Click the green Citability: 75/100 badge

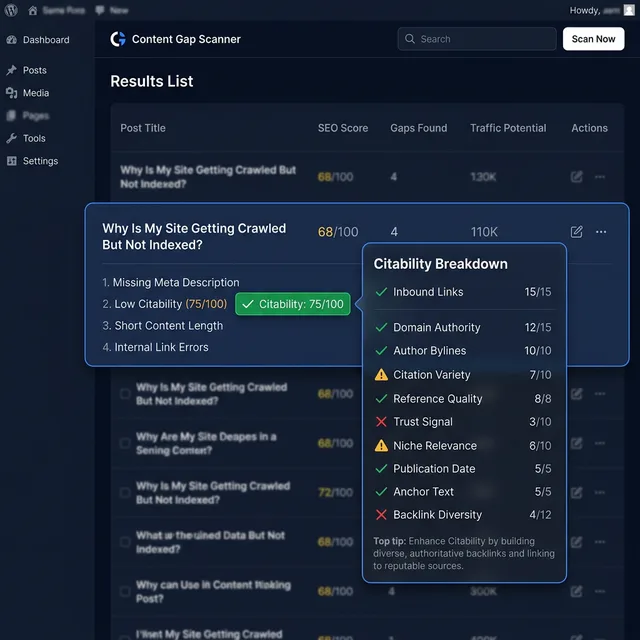tap(293, 304)
